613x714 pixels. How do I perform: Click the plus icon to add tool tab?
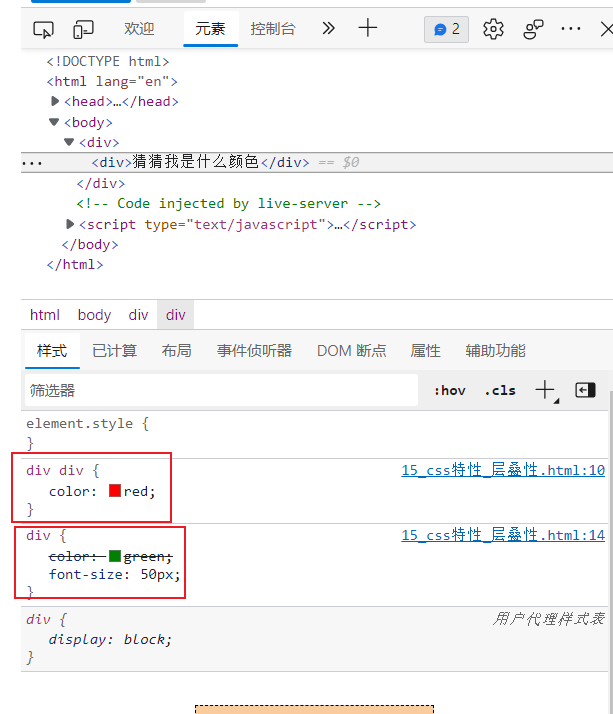pyautogui.click(x=368, y=29)
